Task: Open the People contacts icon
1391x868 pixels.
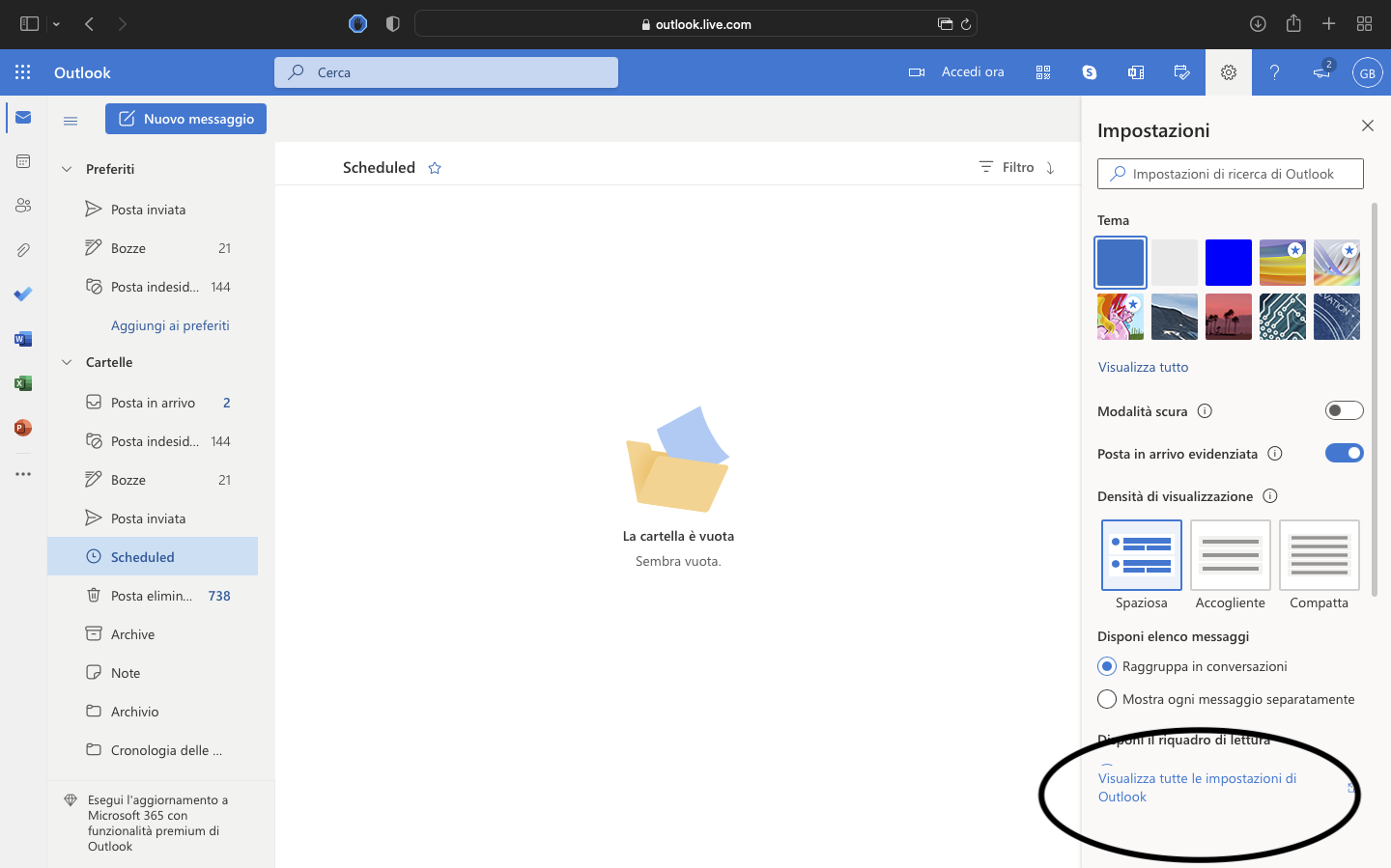Action: [23, 206]
